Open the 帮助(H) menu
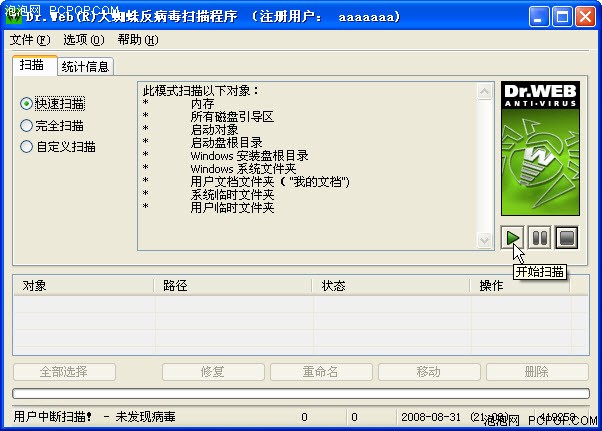 (x=138, y=40)
